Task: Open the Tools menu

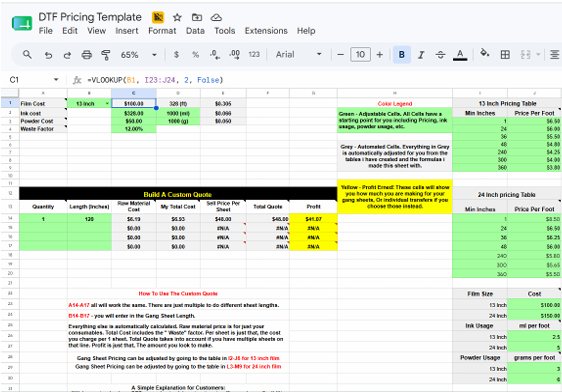Action: (225, 31)
